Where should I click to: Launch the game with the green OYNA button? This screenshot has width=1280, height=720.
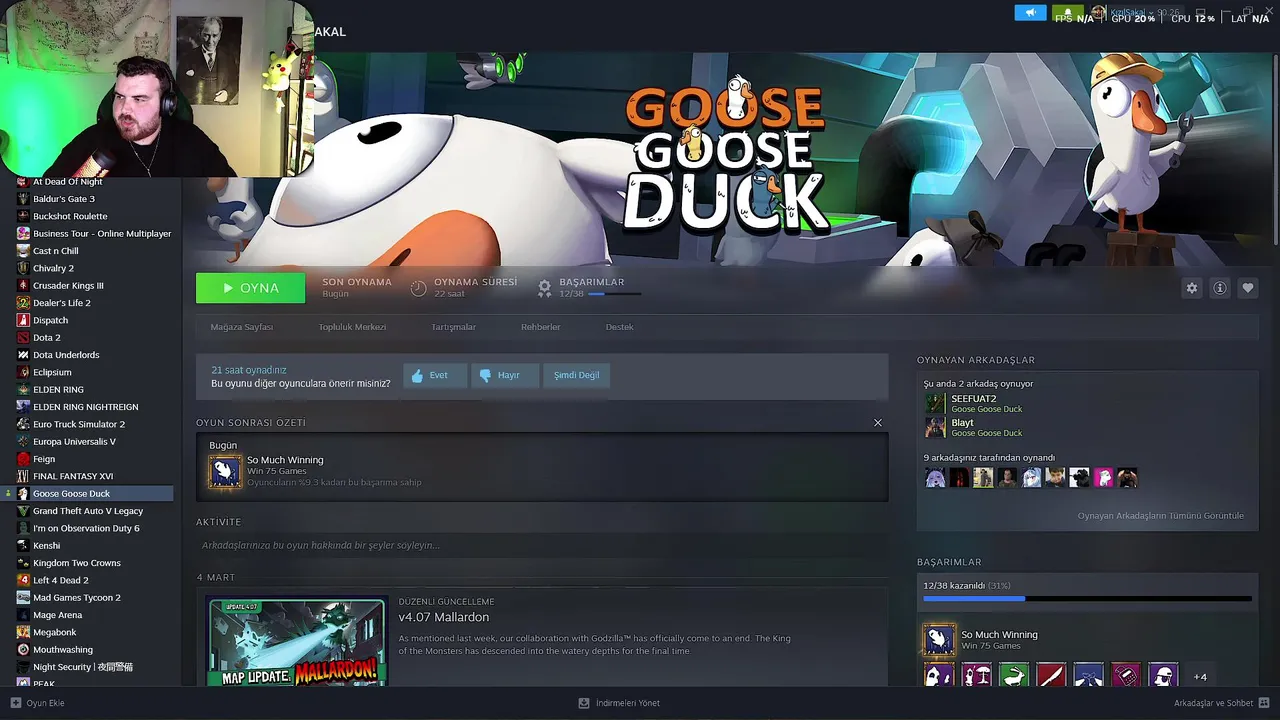(251, 288)
